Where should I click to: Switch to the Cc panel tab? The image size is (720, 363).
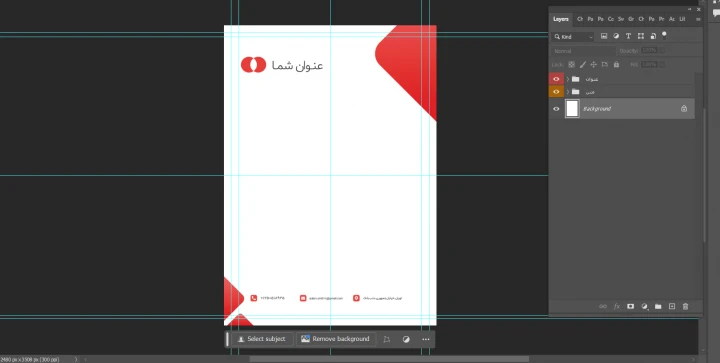[611, 19]
